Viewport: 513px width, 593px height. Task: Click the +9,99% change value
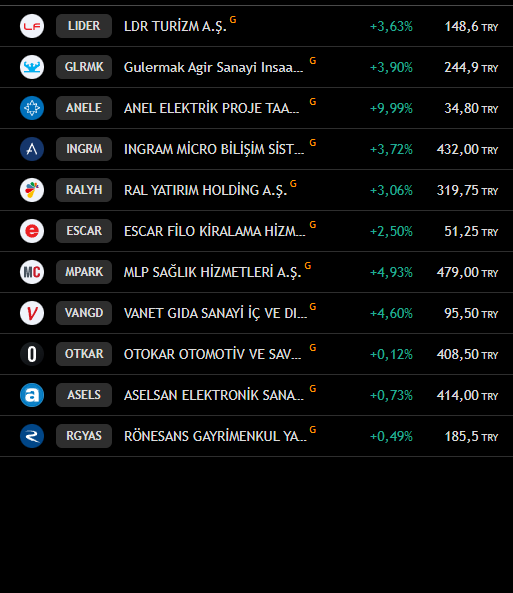(391, 109)
